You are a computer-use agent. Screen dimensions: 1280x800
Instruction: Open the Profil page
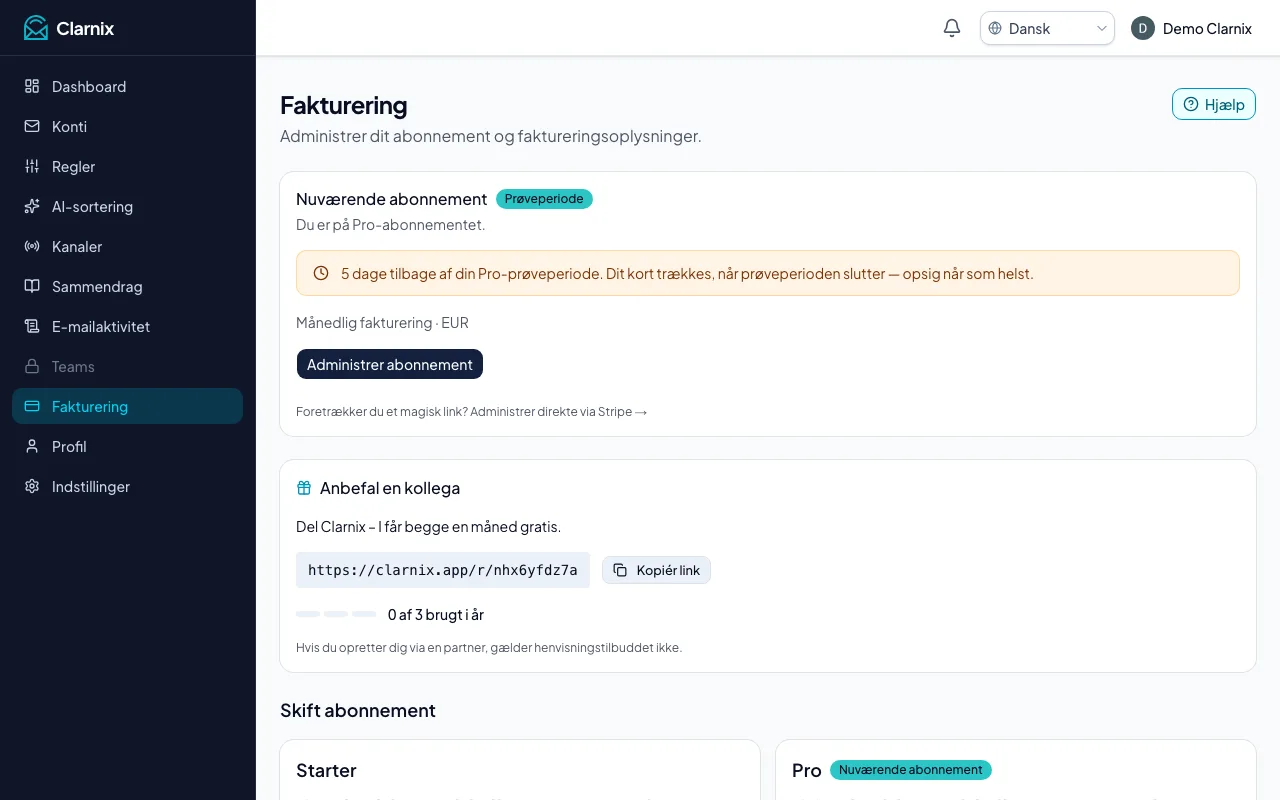click(x=127, y=446)
